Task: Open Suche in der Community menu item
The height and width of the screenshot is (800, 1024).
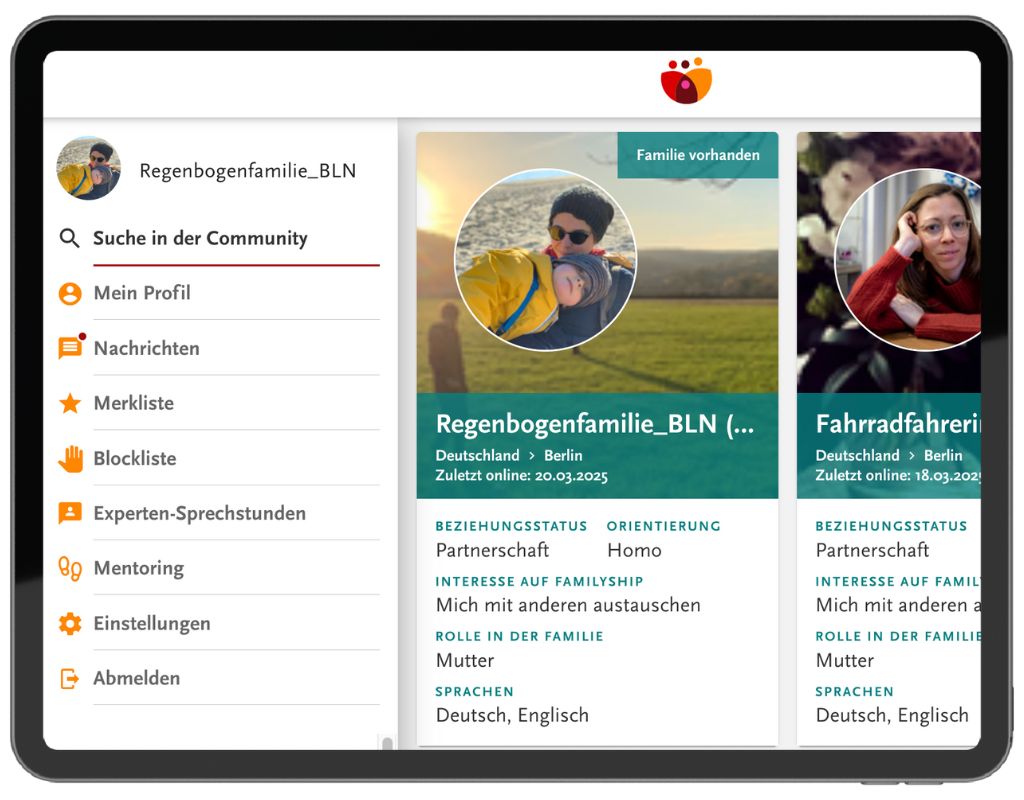Action: [x=200, y=238]
